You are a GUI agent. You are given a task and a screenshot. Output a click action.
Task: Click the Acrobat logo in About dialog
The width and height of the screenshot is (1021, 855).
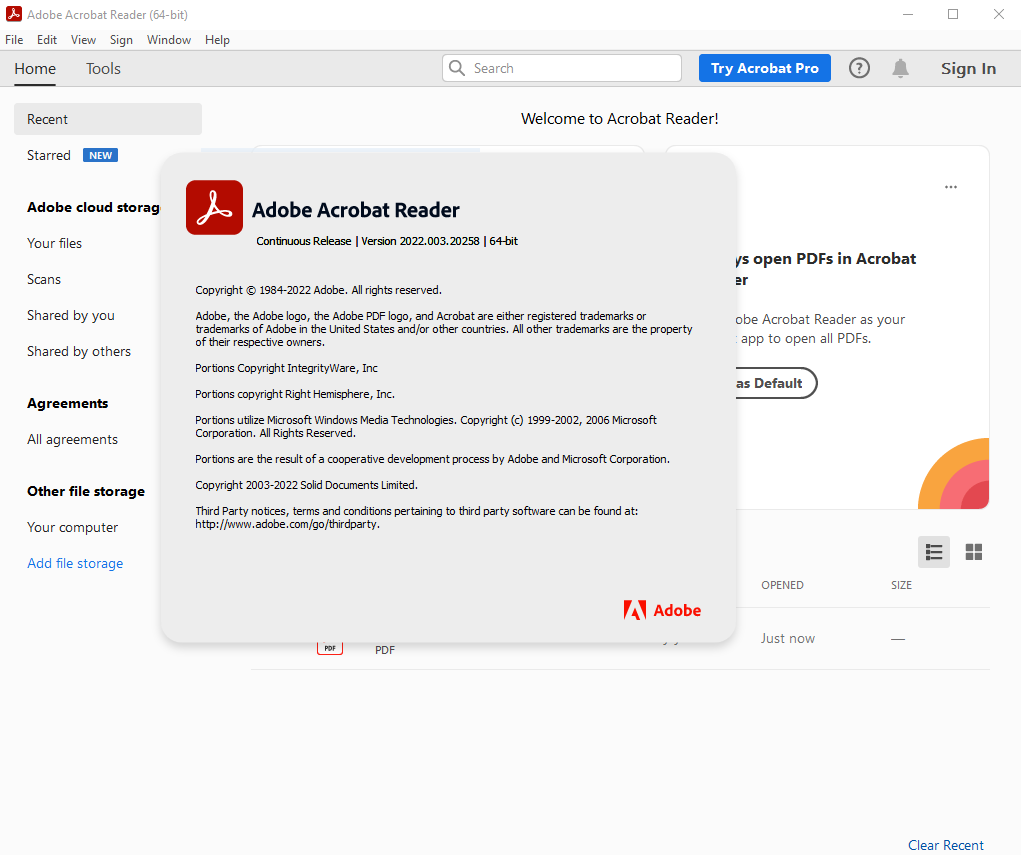click(x=214, y=208)
